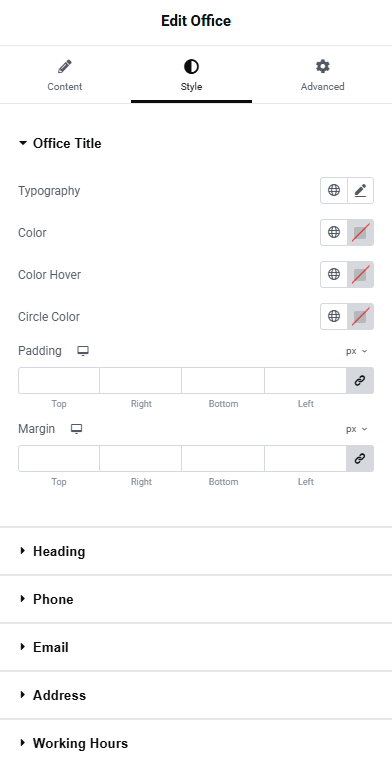Toggle the Padding link values icon
The image size is (392, 771).
pos(360,381)
